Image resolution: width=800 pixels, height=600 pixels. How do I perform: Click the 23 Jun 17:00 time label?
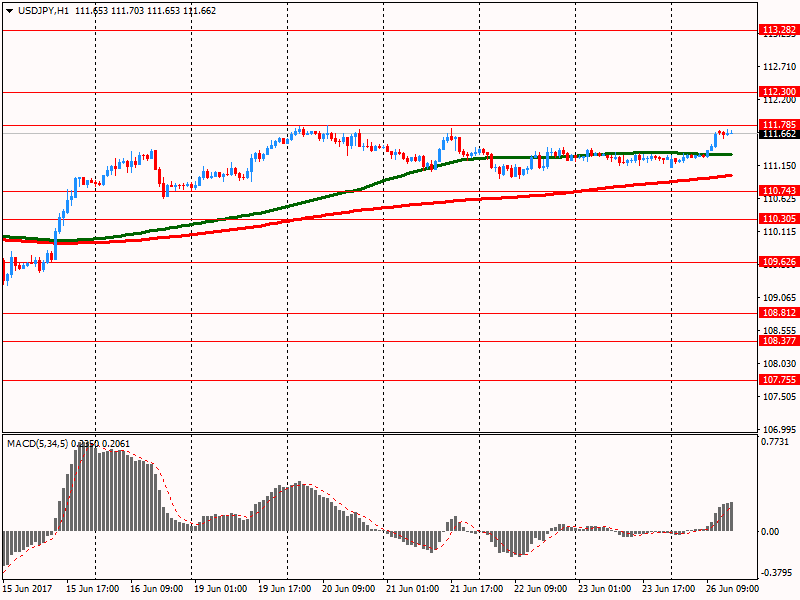pyautogui.click(x=668, y=589)
